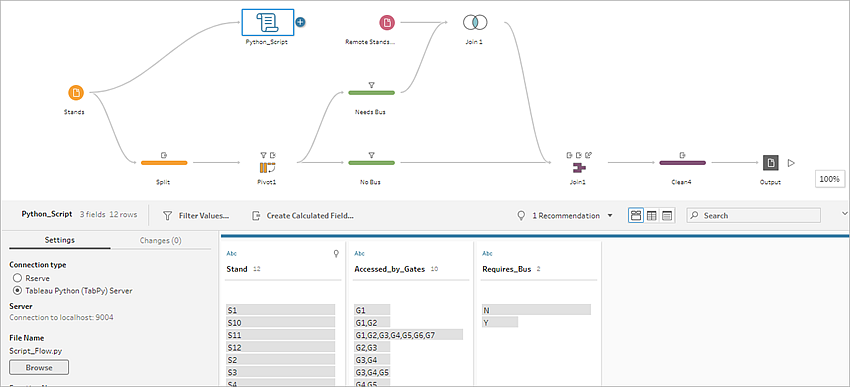Expand the 1 Recommendation dropdown
The width and height of the screenshot is (850, 387).
(610, 216)
